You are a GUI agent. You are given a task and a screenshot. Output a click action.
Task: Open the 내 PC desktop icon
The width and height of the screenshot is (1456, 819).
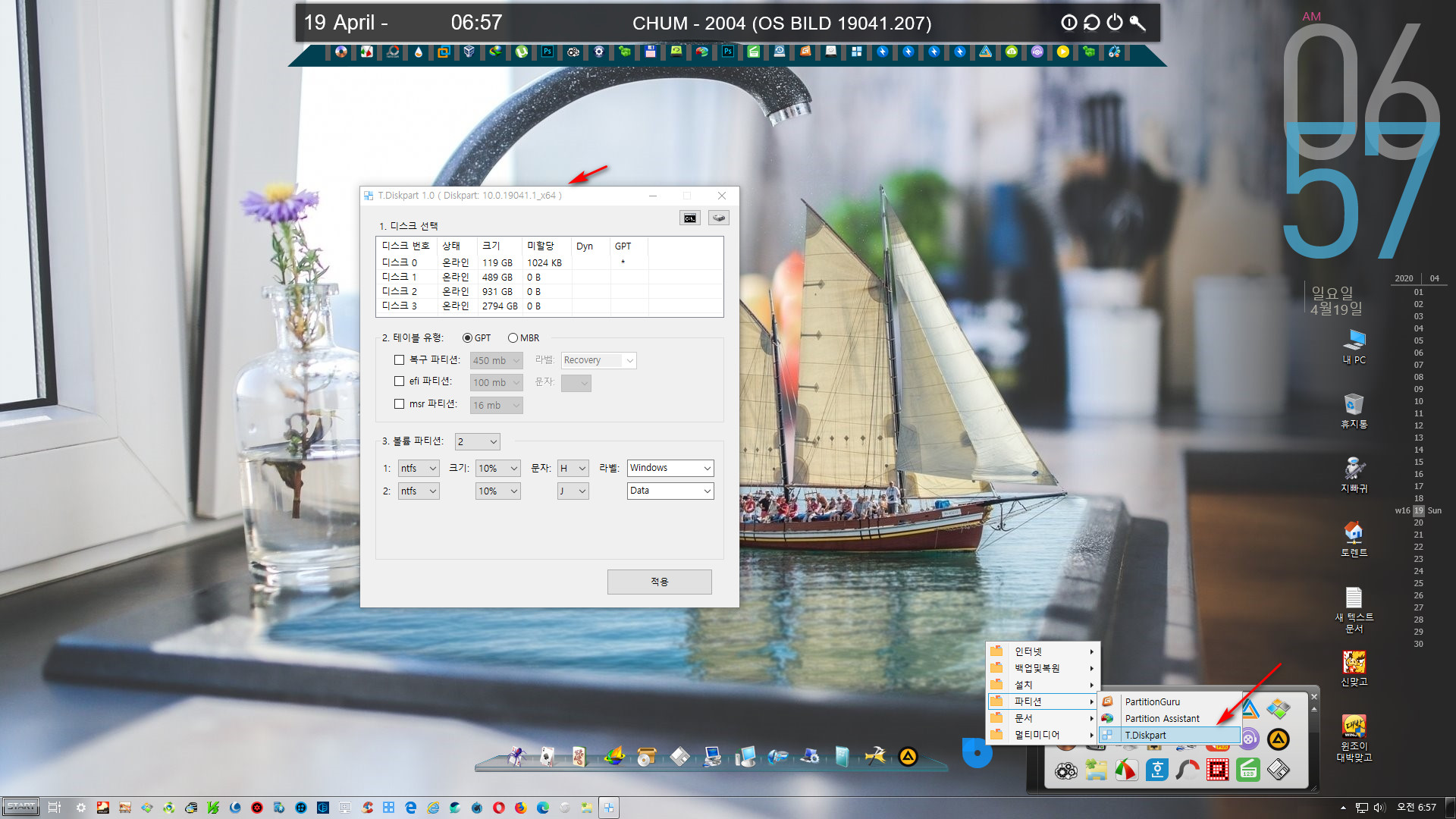(x=1354, y=347)
